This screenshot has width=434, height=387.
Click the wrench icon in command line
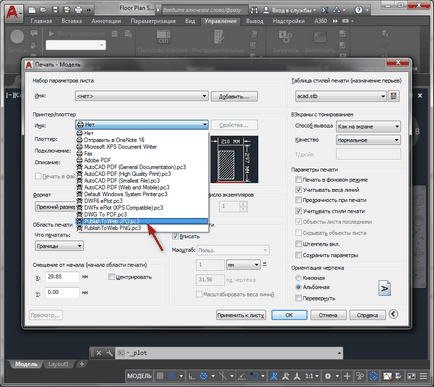[109, 353]
